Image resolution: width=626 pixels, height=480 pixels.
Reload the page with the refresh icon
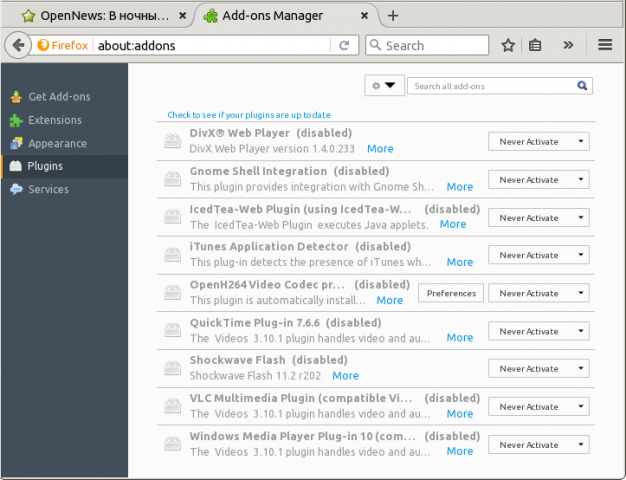[x=344, y=45]
